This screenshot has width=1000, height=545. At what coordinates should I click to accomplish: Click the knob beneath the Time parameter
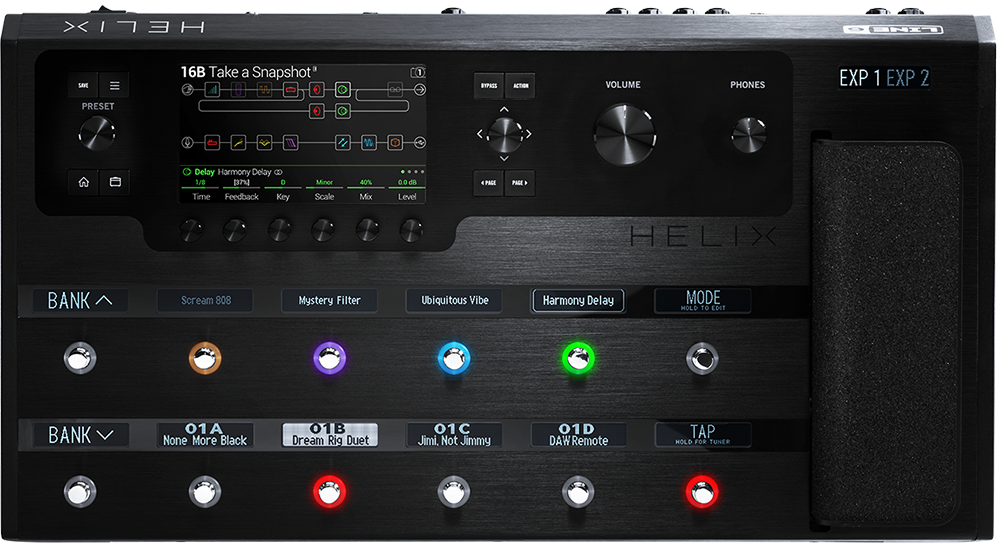coord(191,230)
